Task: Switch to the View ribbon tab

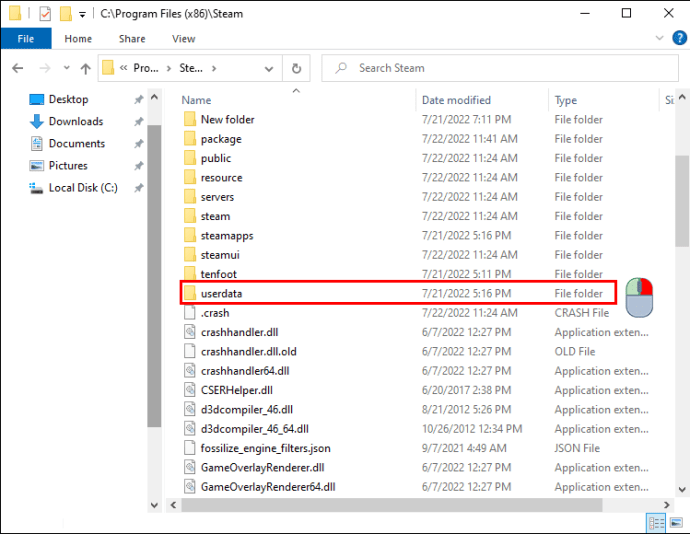Action: 184,39
